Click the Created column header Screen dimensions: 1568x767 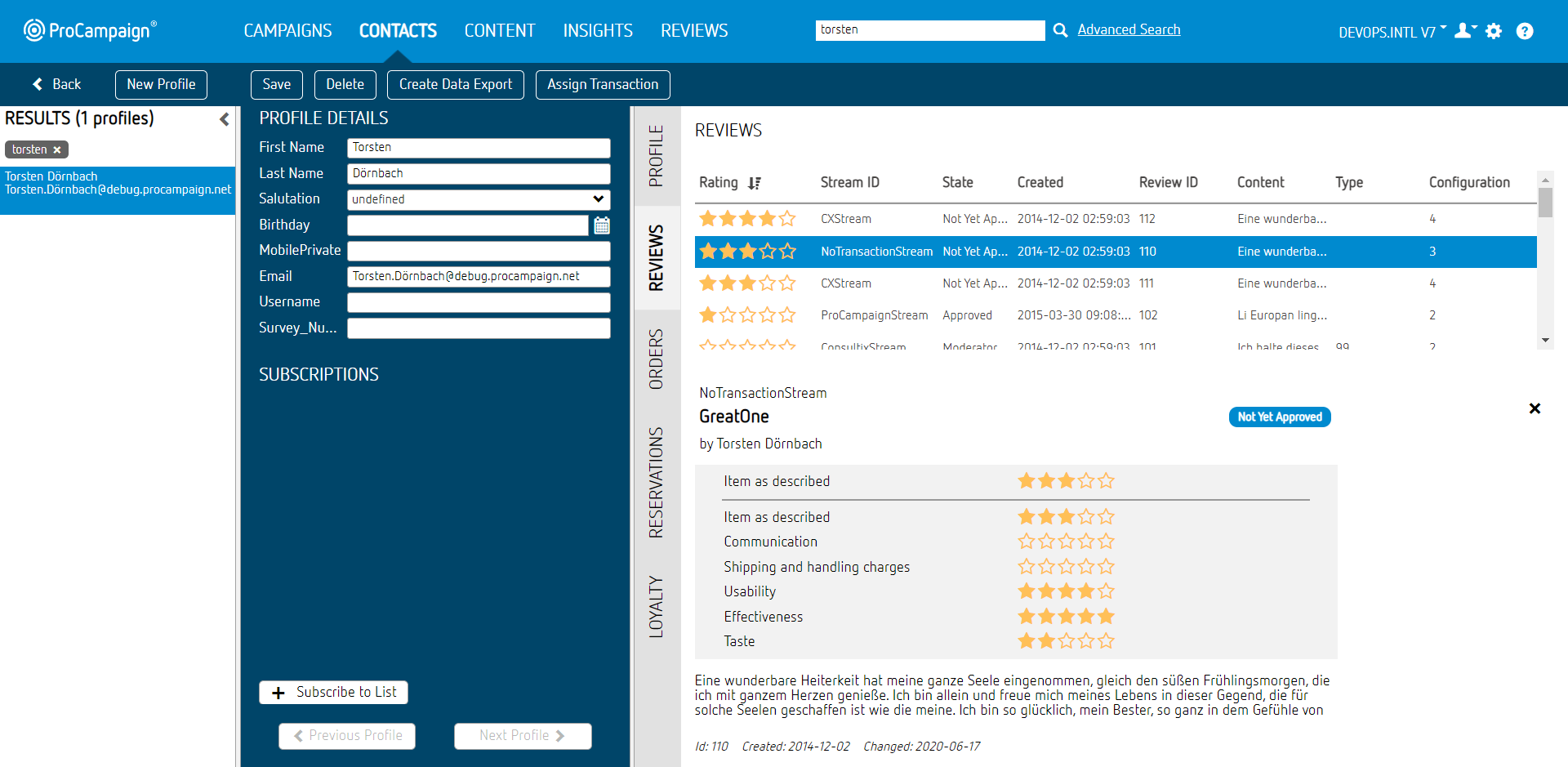1040,183
